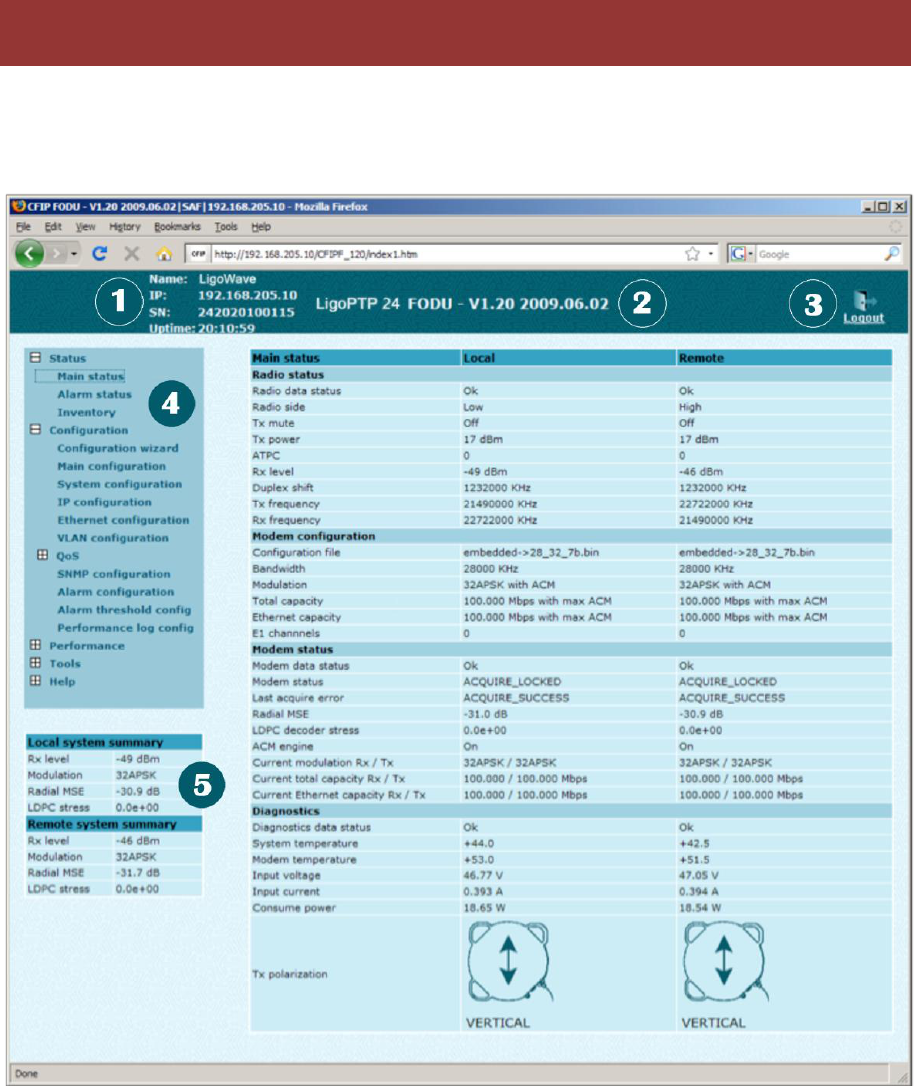Open the Edit menu
The image size is (914, 1086).
pyautogui.click(x=53, y=226)
